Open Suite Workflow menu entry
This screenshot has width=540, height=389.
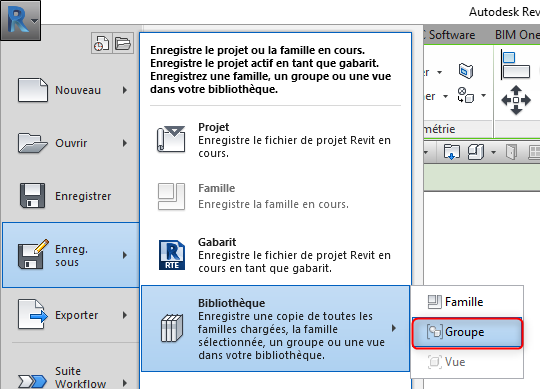coord(71,377)
